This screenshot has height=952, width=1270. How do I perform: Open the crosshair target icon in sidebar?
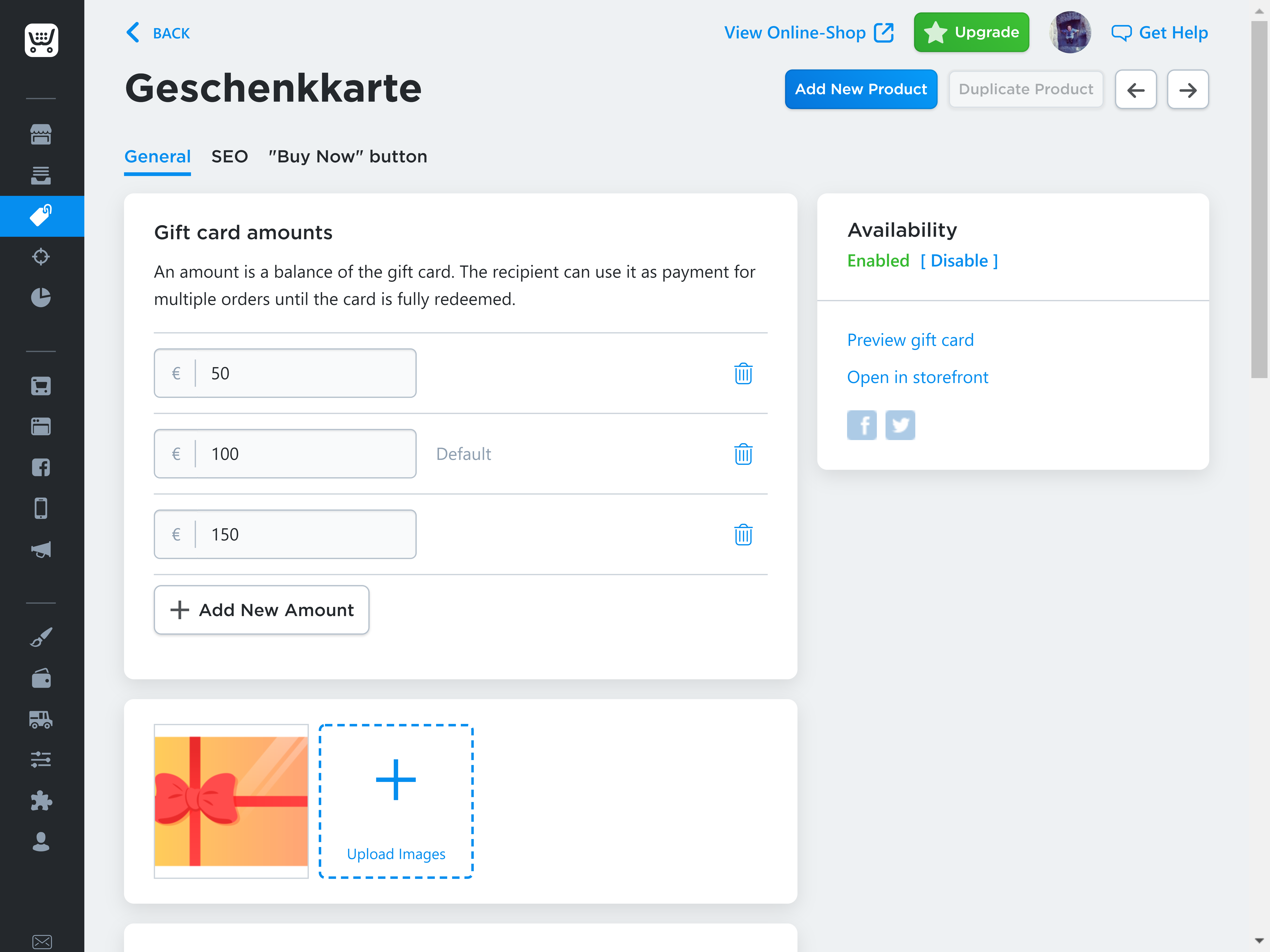tap(41, 257)
